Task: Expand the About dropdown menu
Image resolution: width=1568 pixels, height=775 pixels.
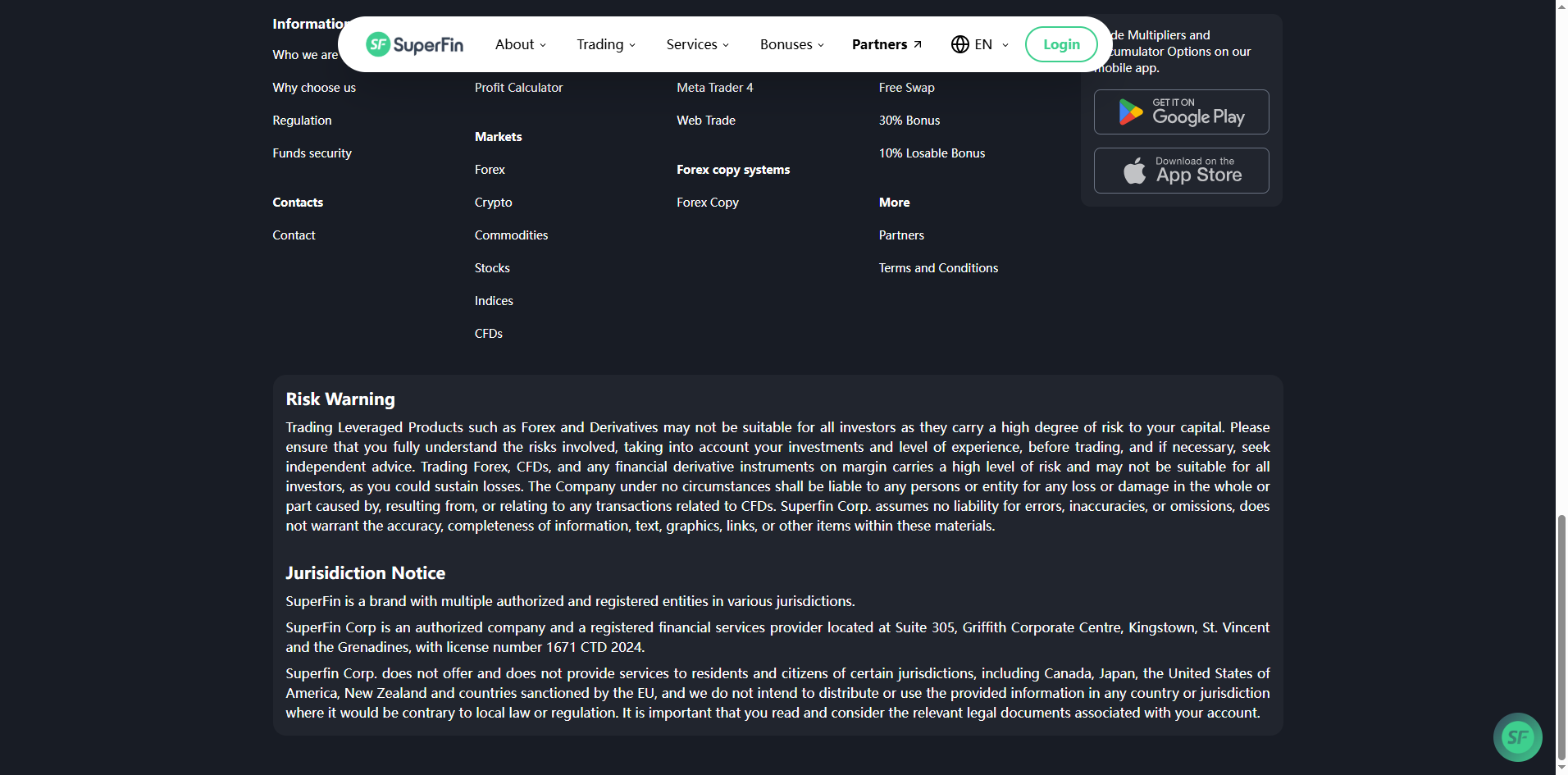Action: [520, 44]
